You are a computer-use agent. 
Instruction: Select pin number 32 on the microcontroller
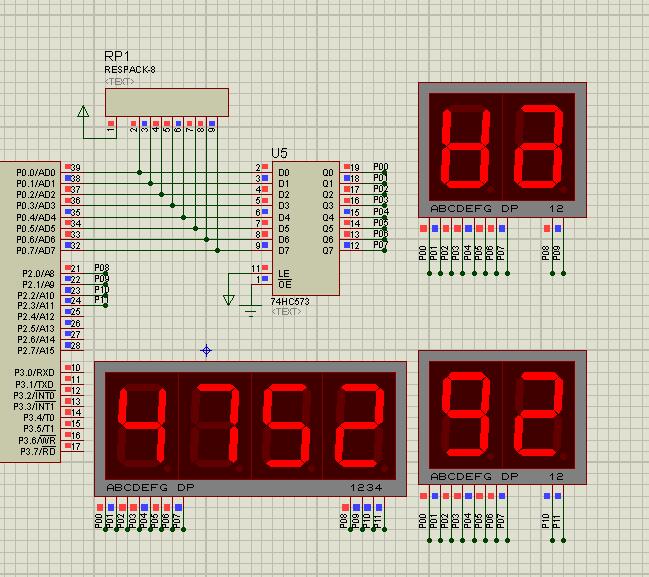pyautogui.click(x=76, y=245)
